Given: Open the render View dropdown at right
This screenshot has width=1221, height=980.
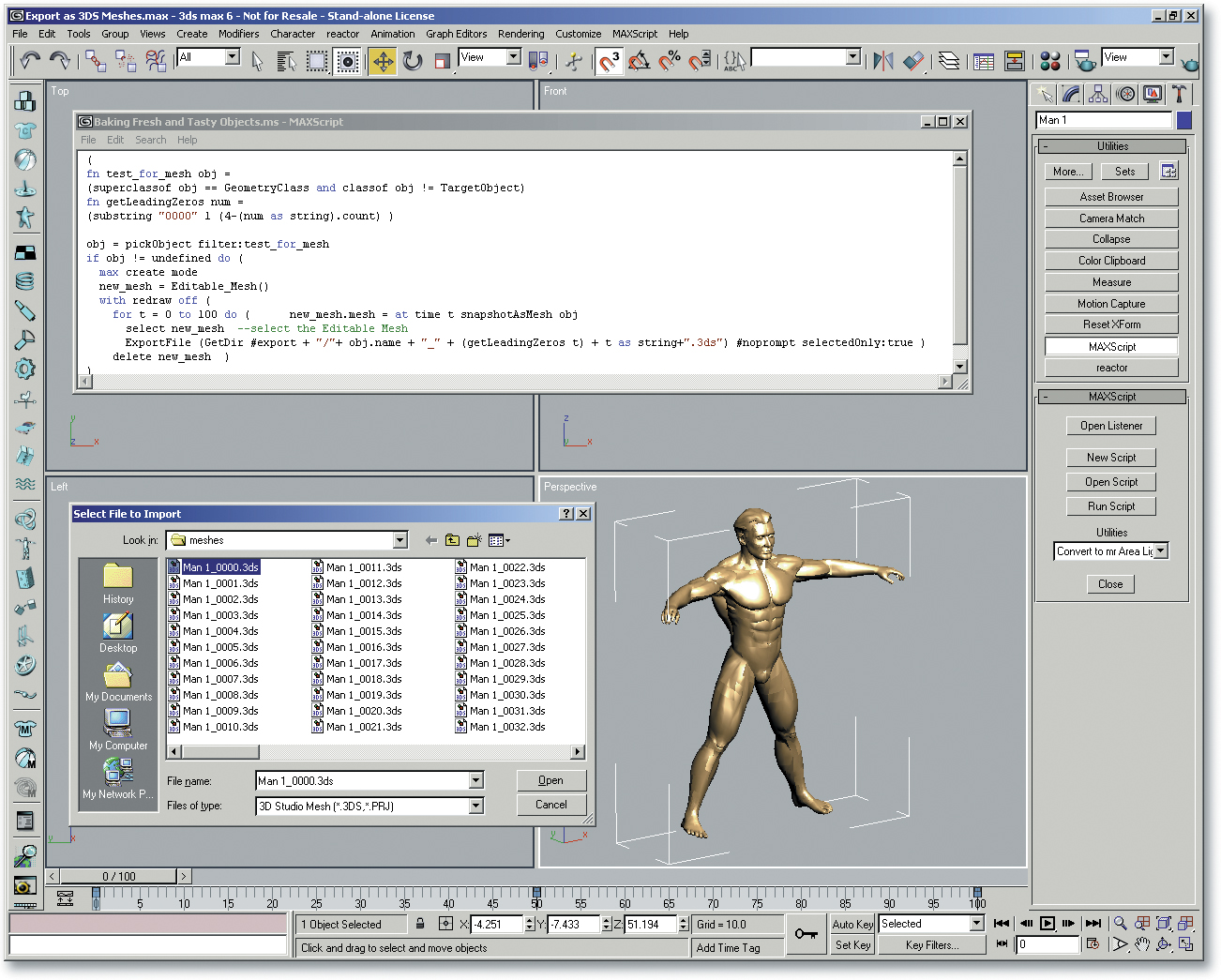Looking at the screenshot, I should [x=1167, y=57].
